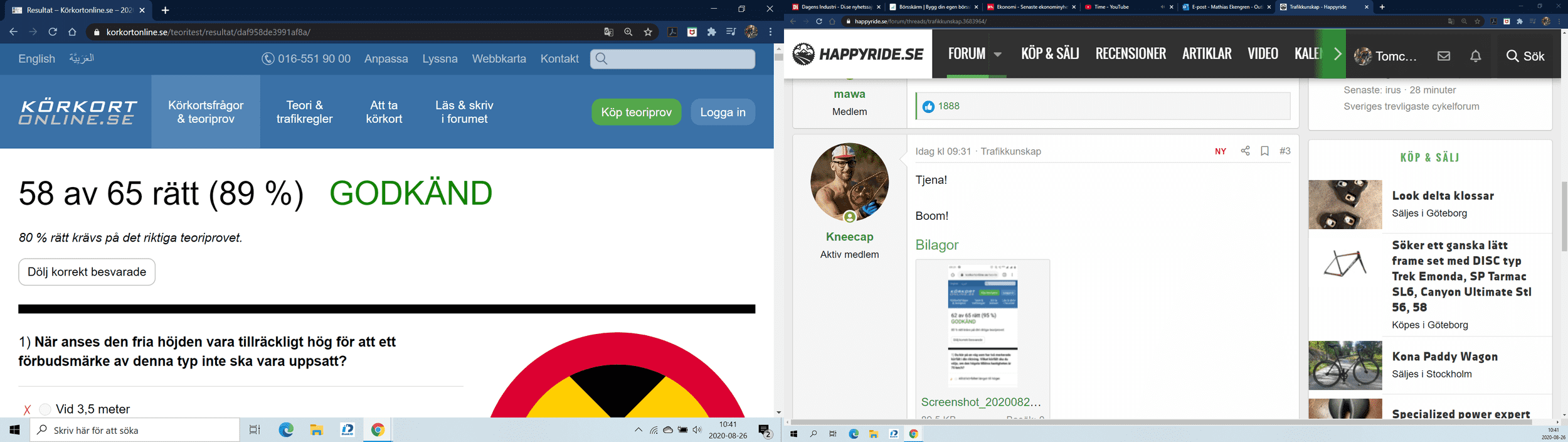1568x442 pixels.
Task: Open Microsoft Edge from the left taskbar
Action: click(286, 430)
